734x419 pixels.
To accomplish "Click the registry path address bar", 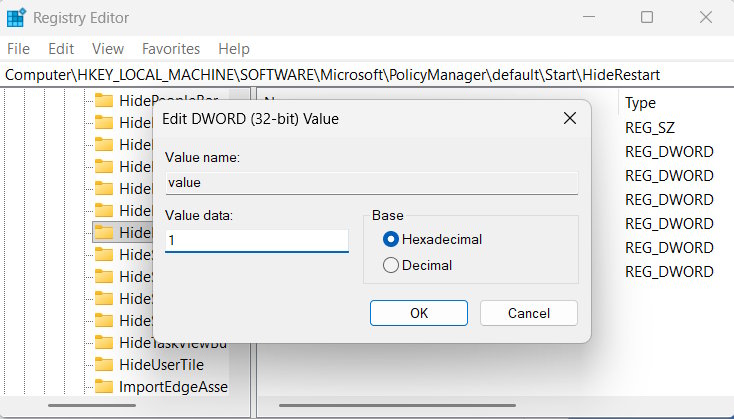I will tap(367, 75).
